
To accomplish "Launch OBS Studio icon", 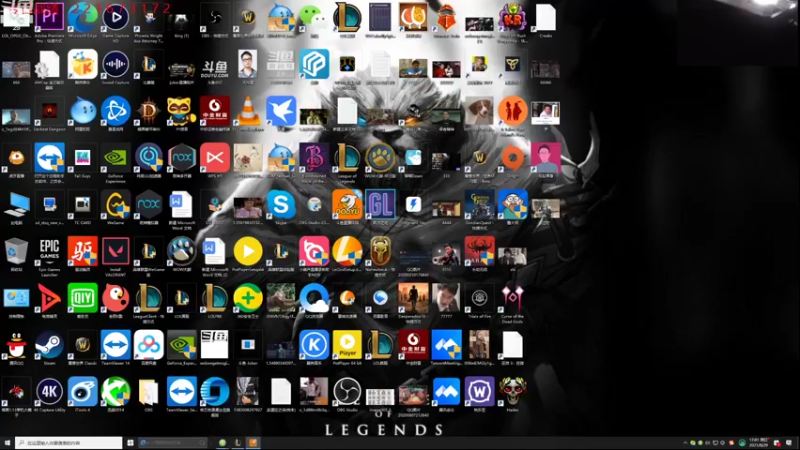I will point(347,391).
